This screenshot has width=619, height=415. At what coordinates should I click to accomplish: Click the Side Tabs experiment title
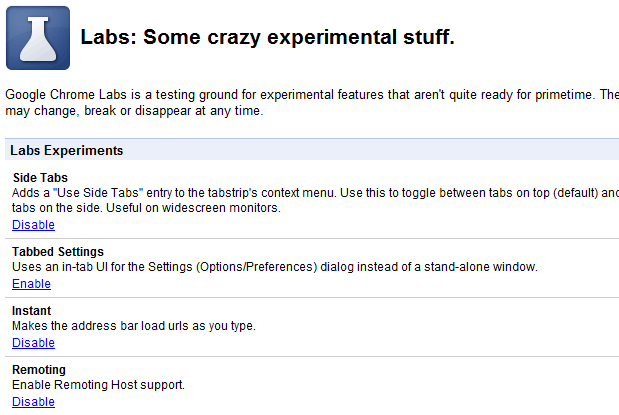click(x=40, y=178)
